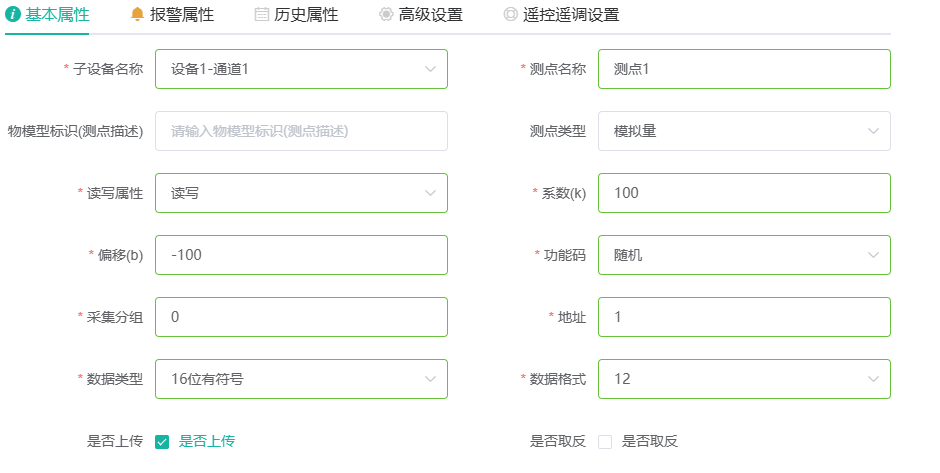Screen dimensions: 940x473
Task: Enable the 是否取反 checkbox
Action: 605,442
